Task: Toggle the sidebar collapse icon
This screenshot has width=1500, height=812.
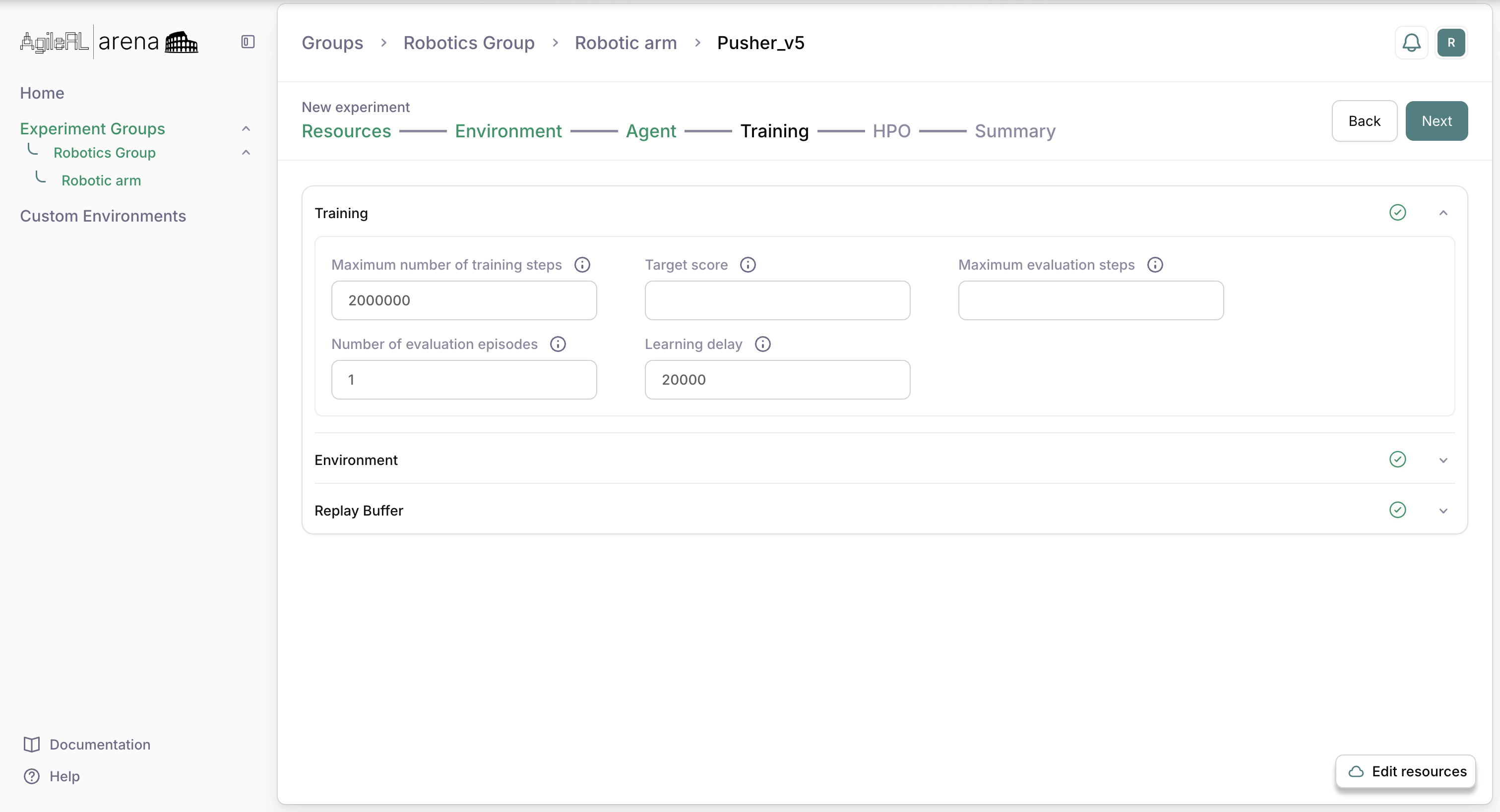Action: (x=247, y=42)
